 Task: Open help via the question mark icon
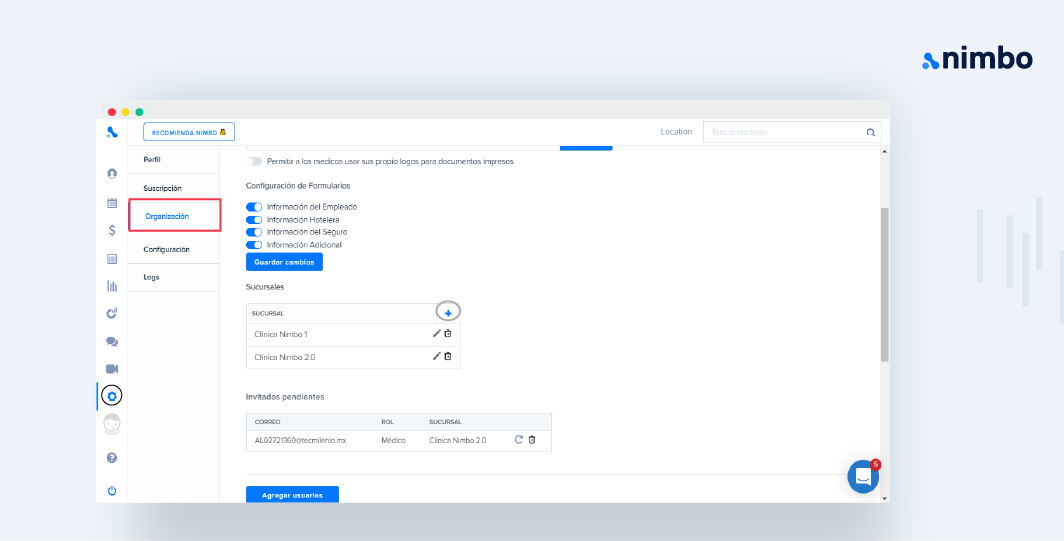pos(112,458)
